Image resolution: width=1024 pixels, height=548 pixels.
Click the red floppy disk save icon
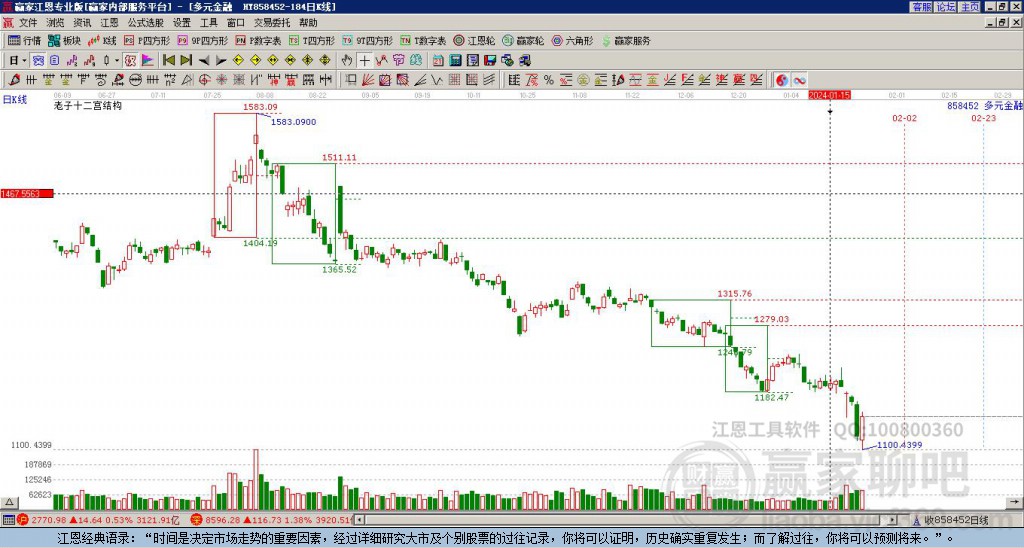point(490,61)
